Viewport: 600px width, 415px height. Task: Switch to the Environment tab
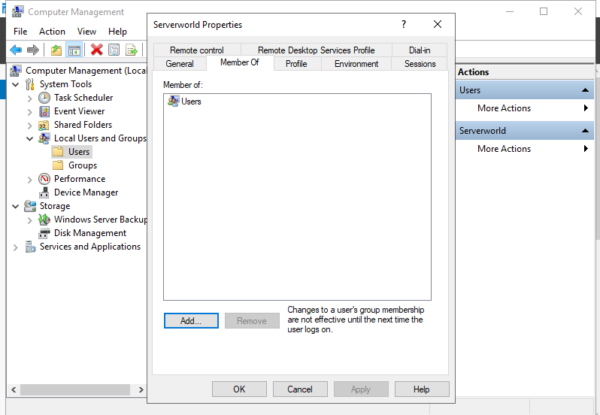click(x=356, y=64)
